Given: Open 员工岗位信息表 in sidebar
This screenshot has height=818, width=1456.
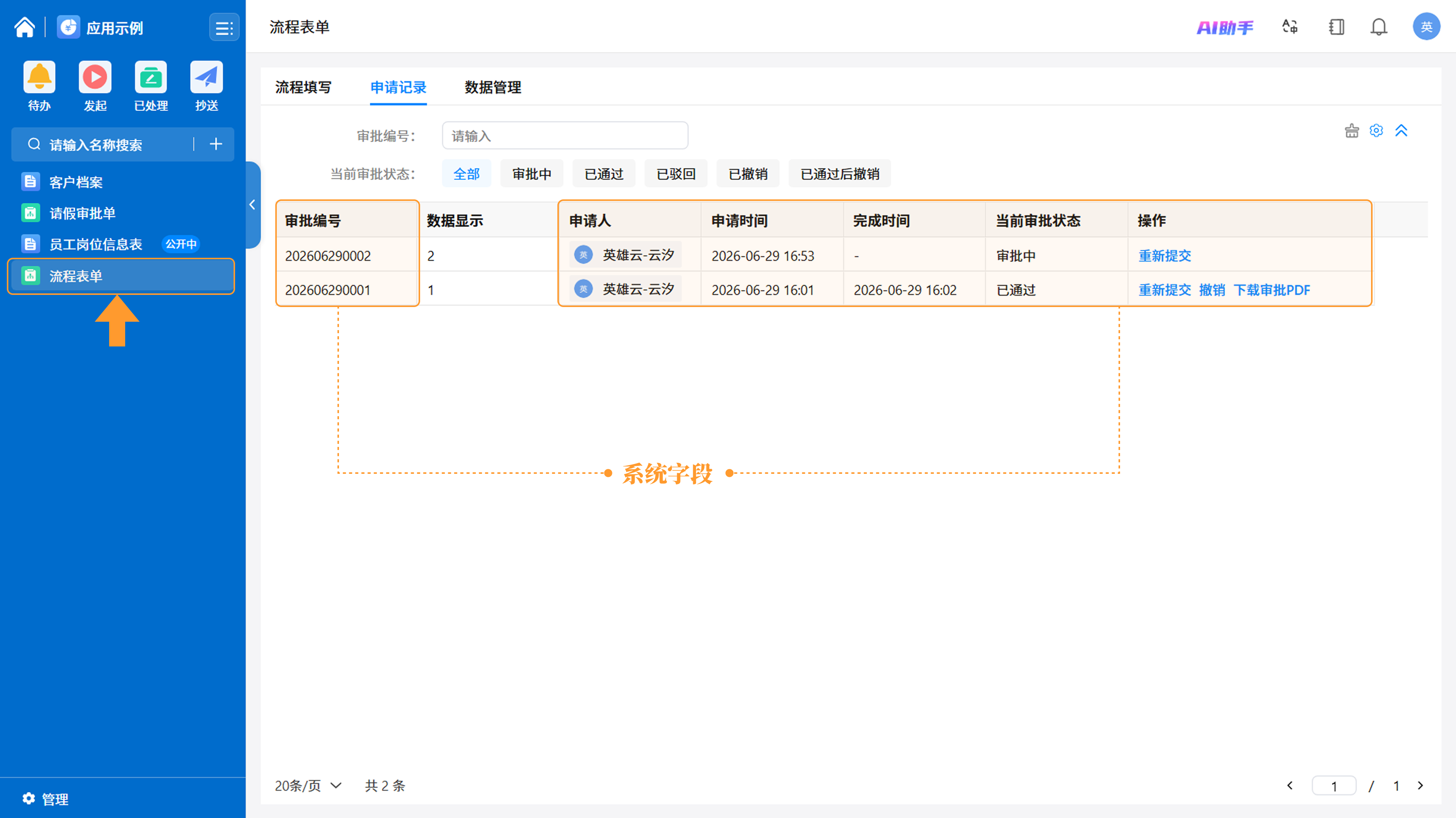Looking at the screenshot, I should 96,244.
